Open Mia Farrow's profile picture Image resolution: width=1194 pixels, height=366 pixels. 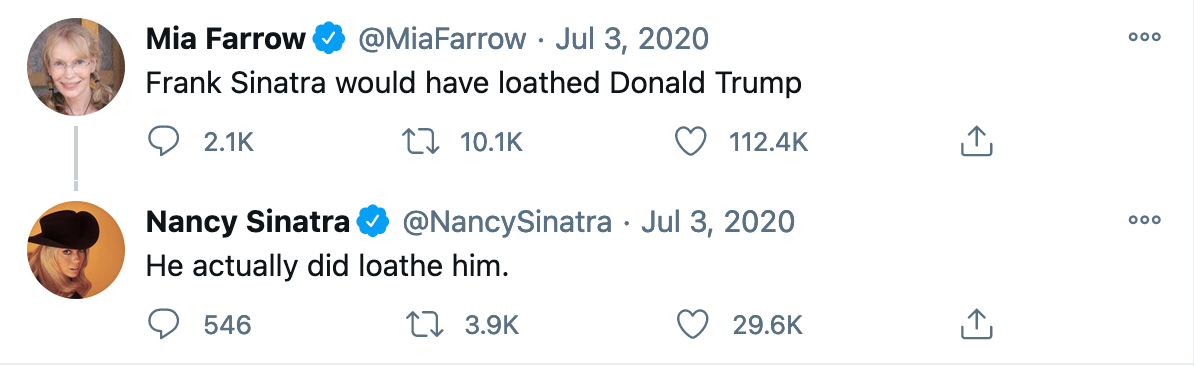tap(76, 66)
